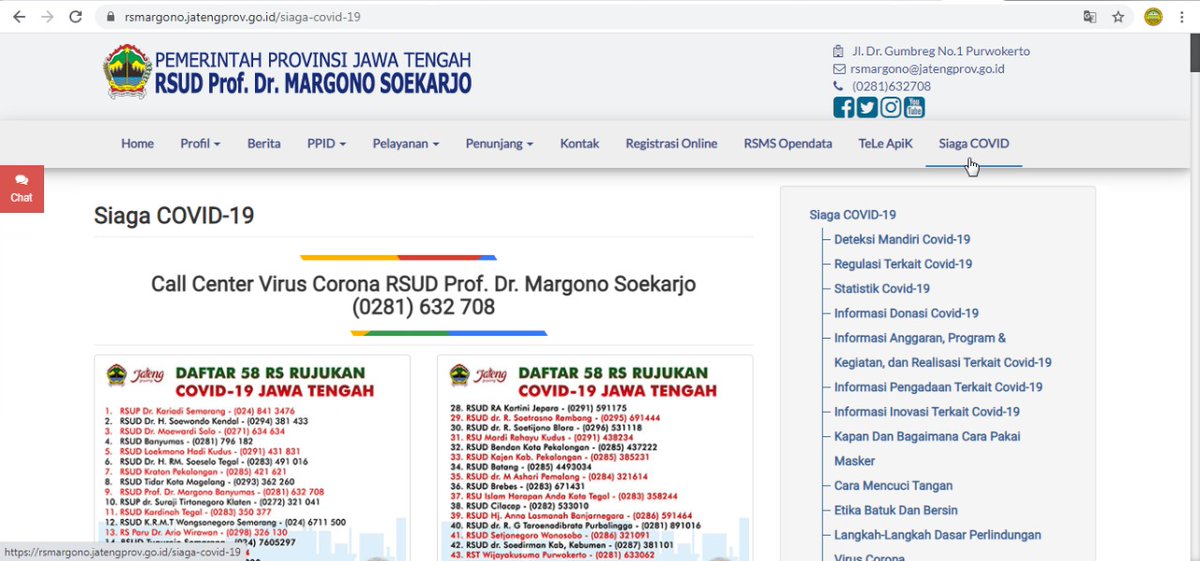The image size is (1200, 561).
Task: Click the padlock site info icon
Action: (110, 17)
